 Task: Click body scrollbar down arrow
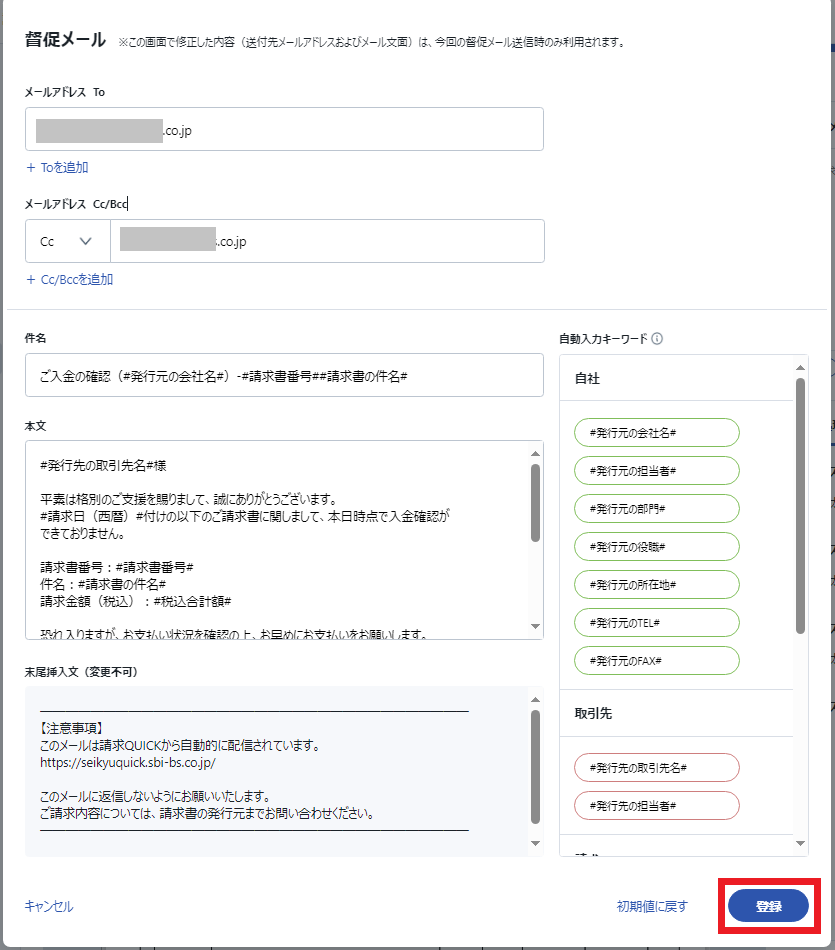535,626
